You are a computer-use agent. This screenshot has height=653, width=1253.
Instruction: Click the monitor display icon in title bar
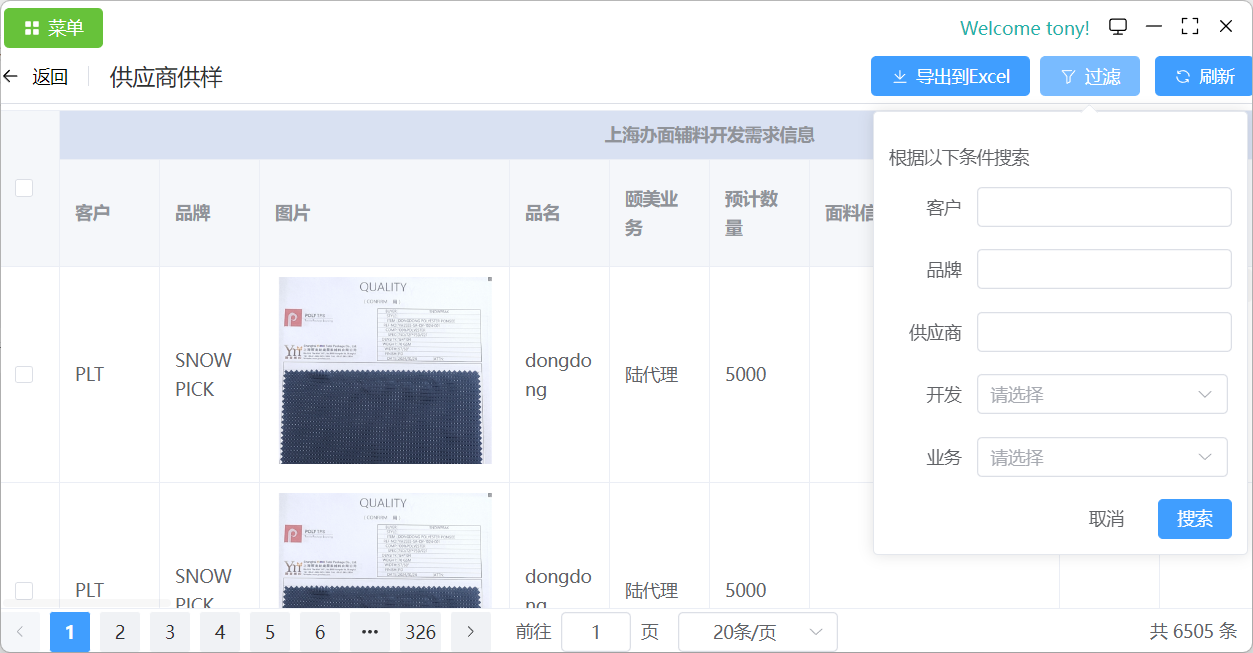coord(1118,27)
